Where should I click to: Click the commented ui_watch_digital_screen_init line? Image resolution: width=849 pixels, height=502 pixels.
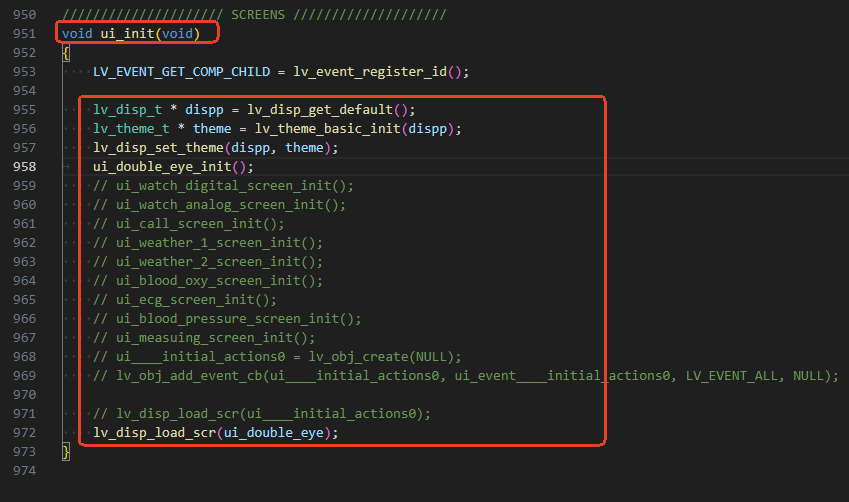pyautogui.click(x=223, y=186)
